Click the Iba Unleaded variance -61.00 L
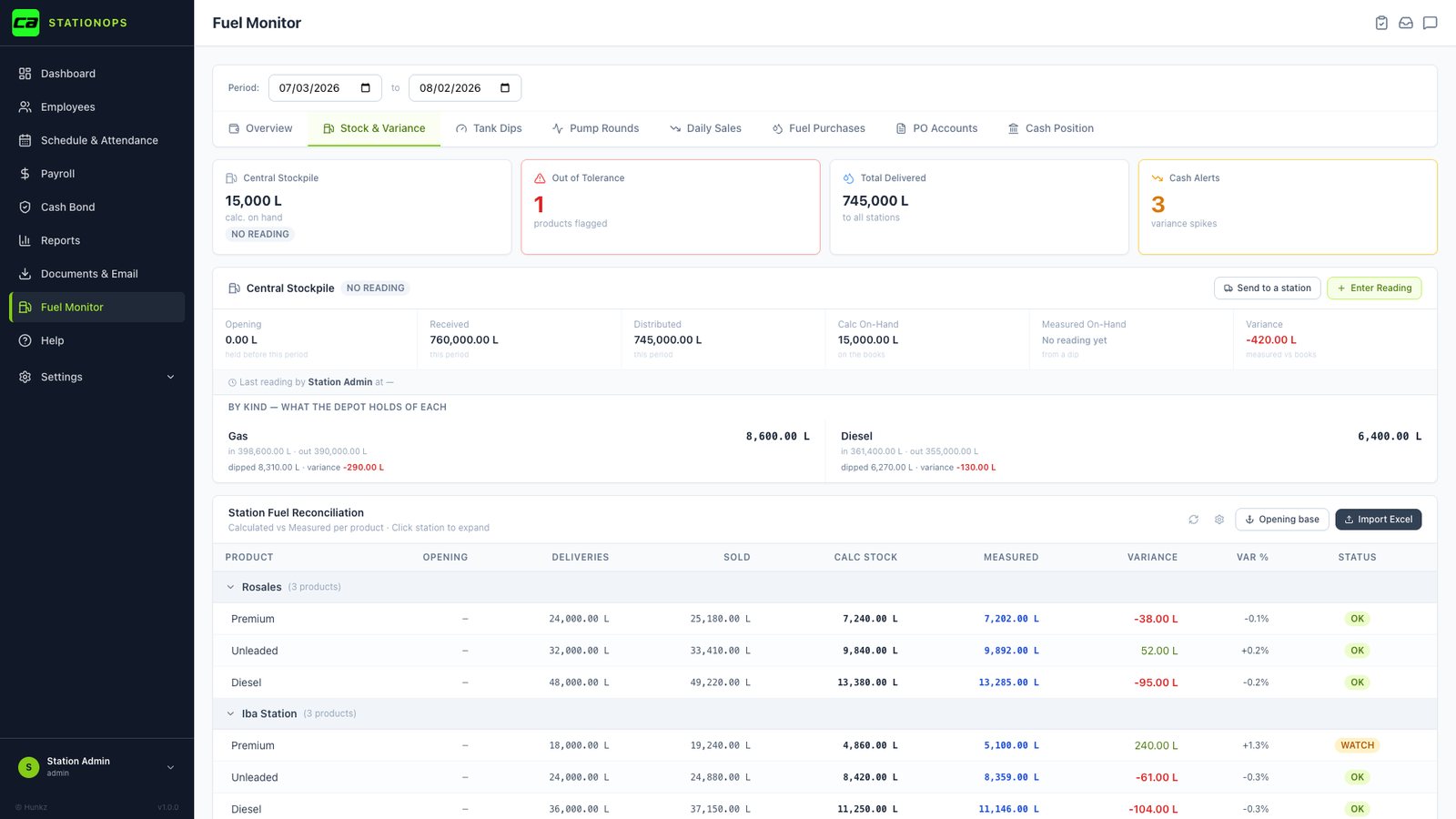 (x=1157, y=777)
